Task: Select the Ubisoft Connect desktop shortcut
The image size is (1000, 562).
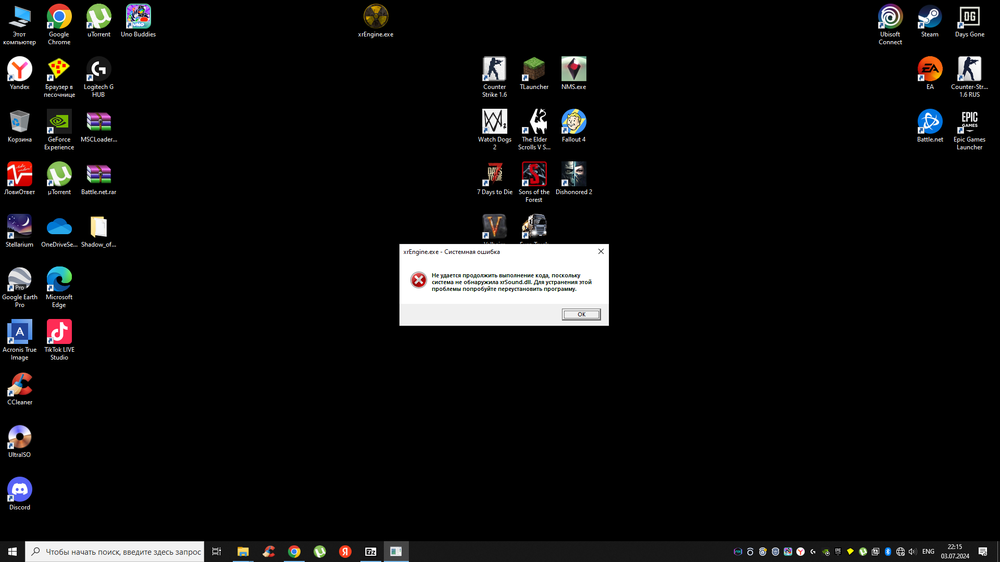Action: click(890, 25)
